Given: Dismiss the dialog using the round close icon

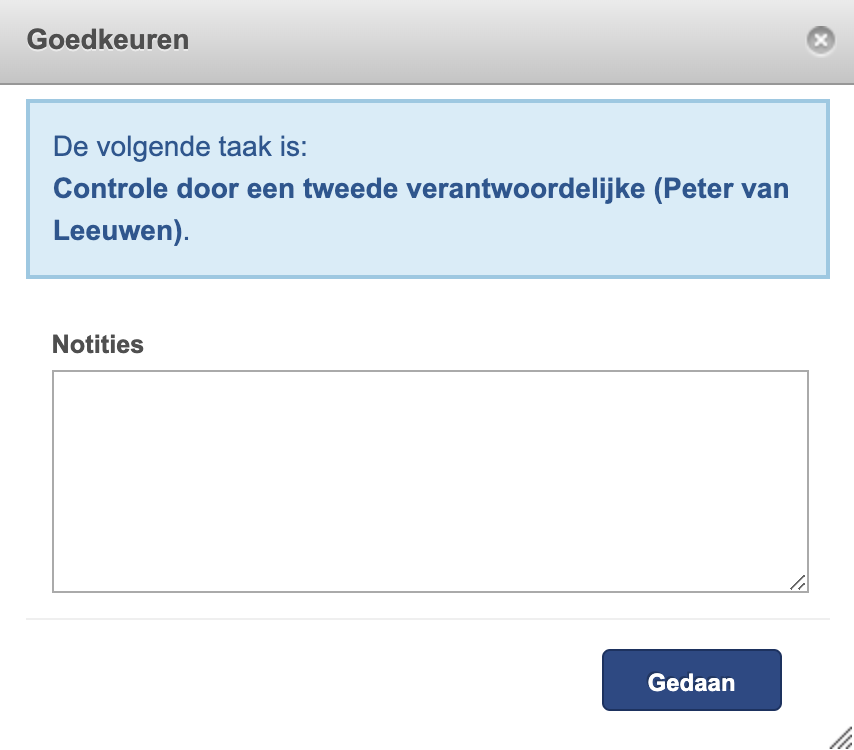Looking at the screenshot, I should click(820, 40).
